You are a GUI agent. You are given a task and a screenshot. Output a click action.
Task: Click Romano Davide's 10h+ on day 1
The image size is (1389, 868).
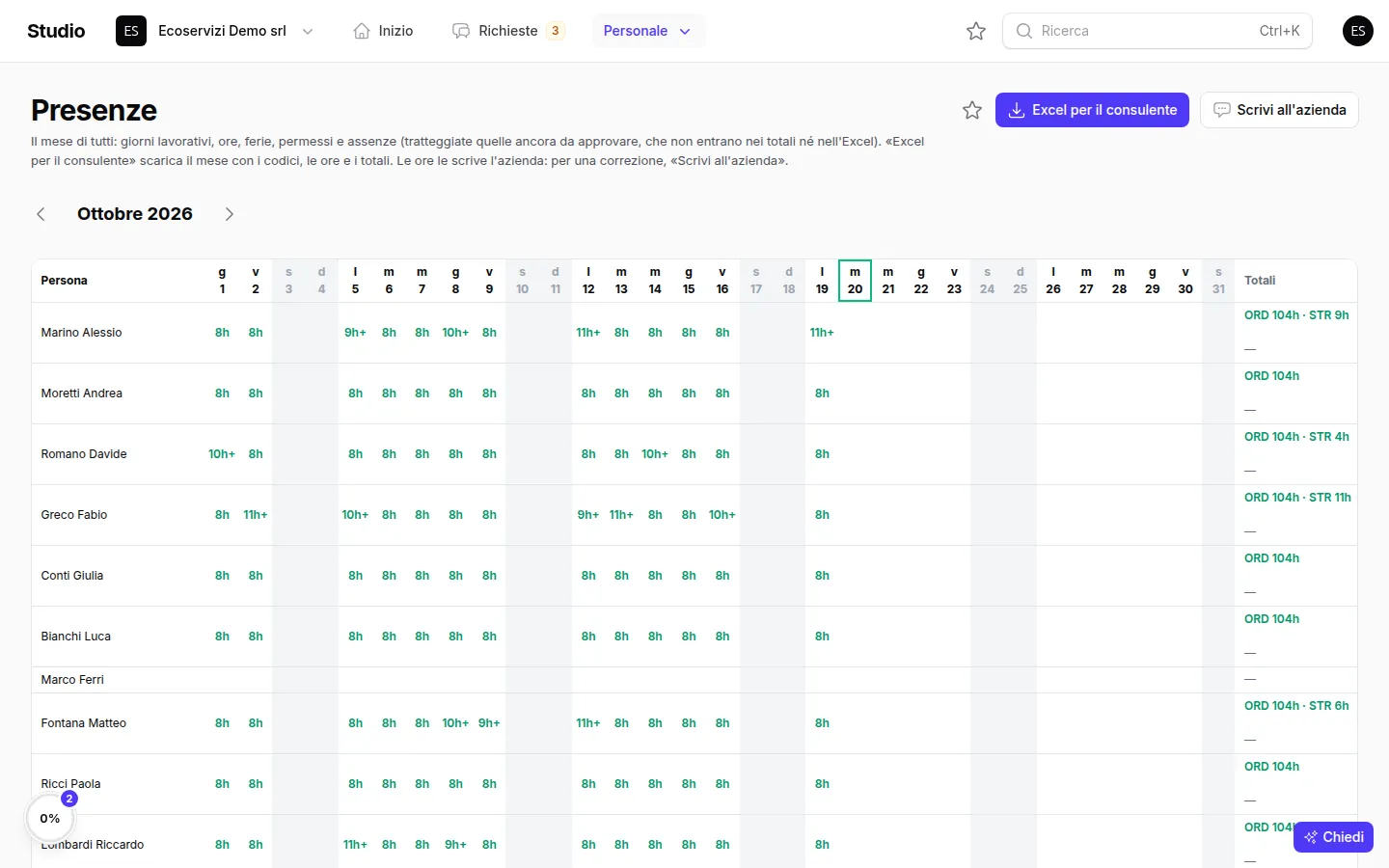[222, 454]
